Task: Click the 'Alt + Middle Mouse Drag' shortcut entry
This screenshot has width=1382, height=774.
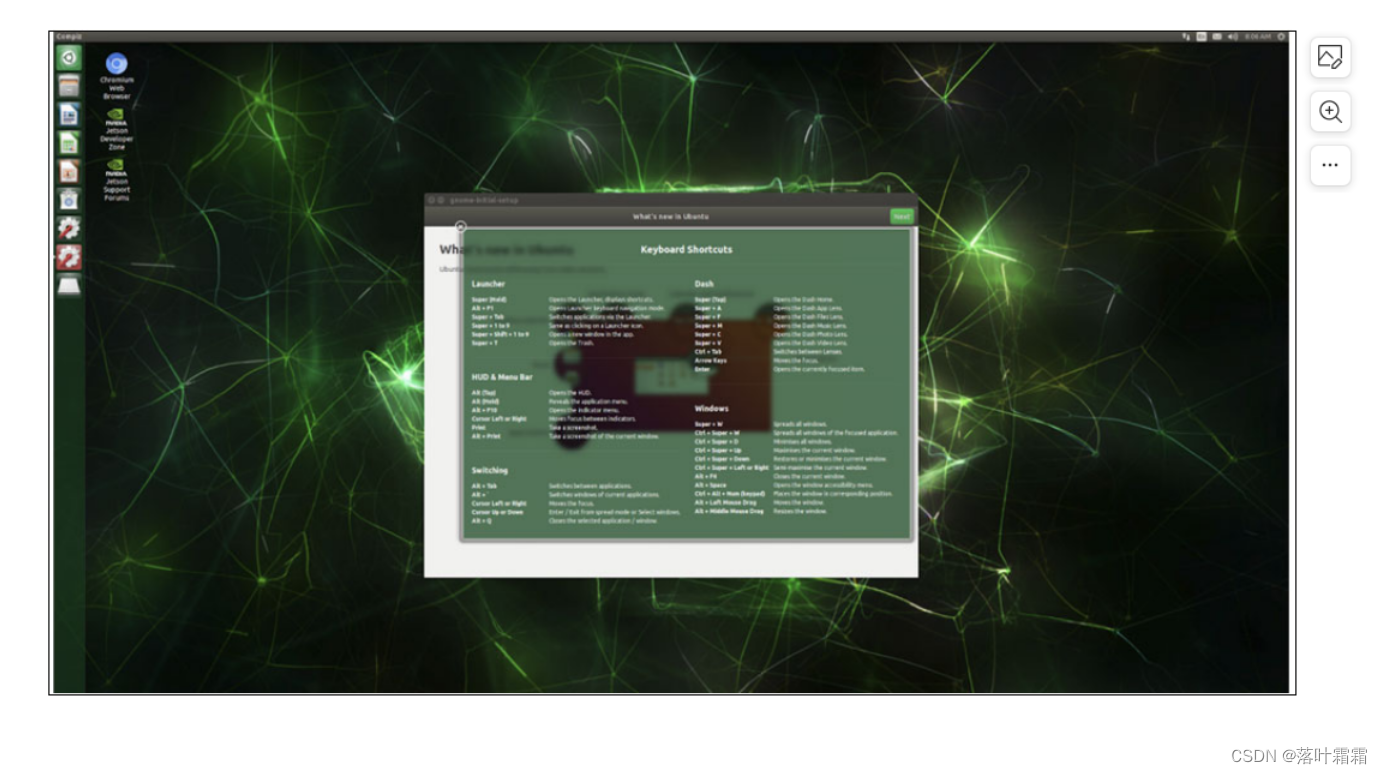Action: tap(729, 511)
